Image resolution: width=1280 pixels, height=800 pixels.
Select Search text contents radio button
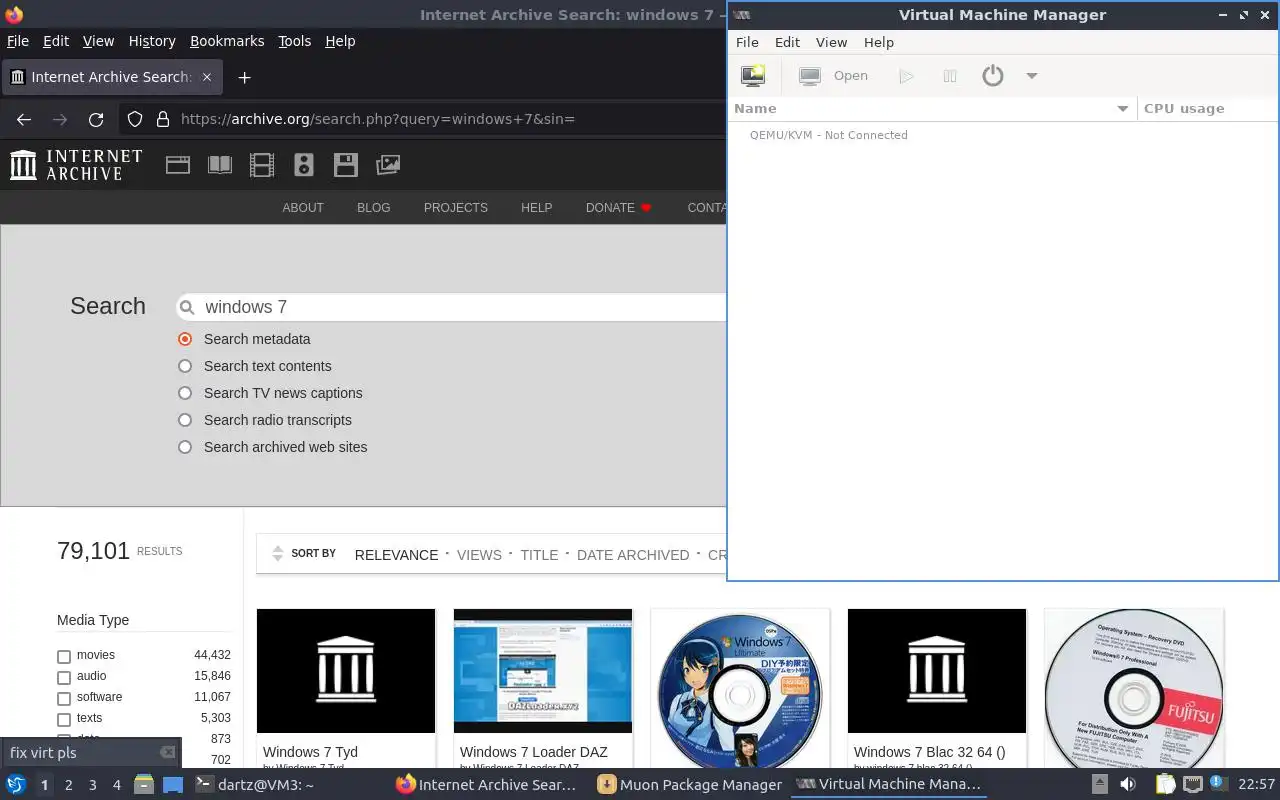185,366
